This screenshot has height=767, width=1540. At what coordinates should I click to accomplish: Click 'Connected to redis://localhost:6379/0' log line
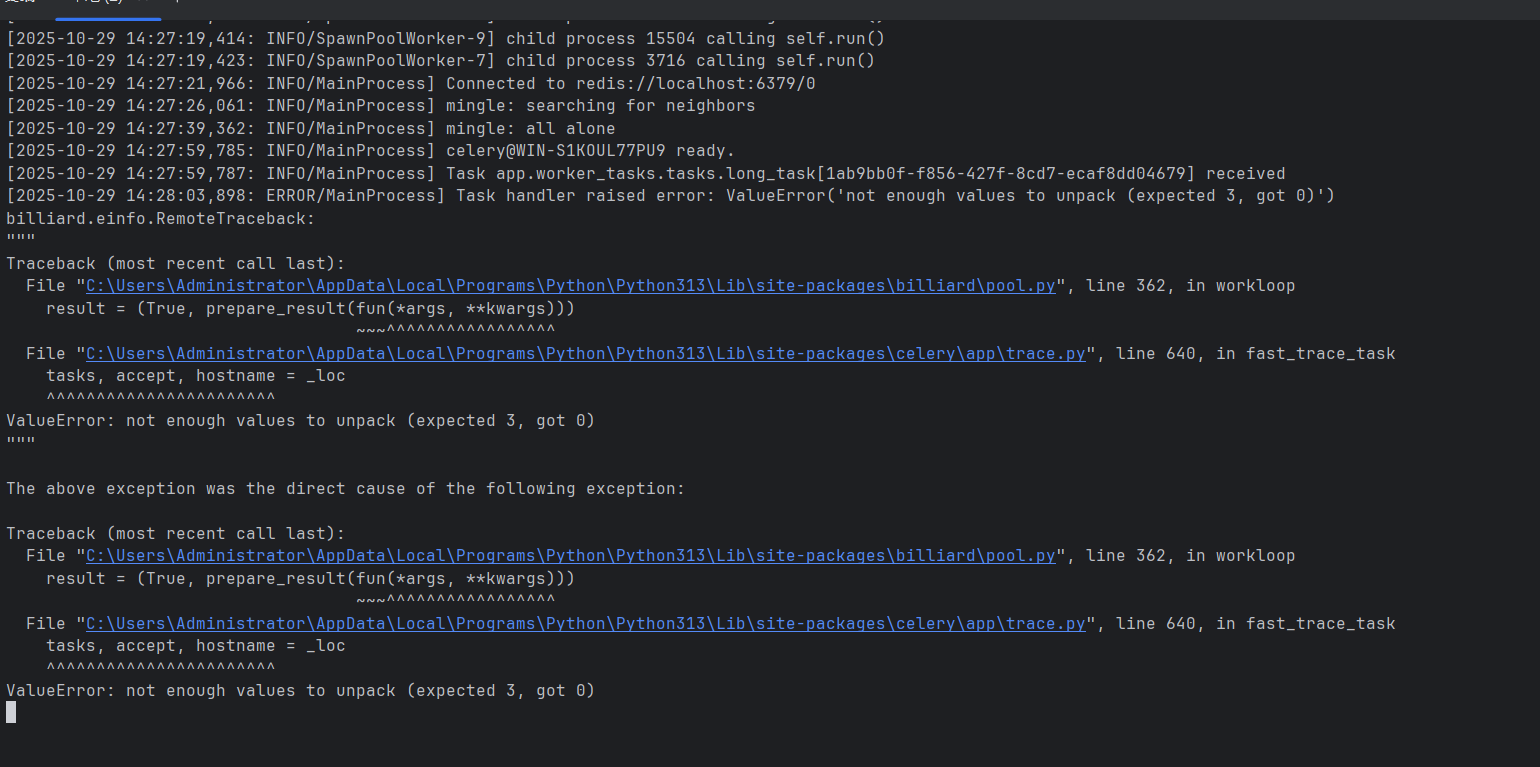pos(411,83)
